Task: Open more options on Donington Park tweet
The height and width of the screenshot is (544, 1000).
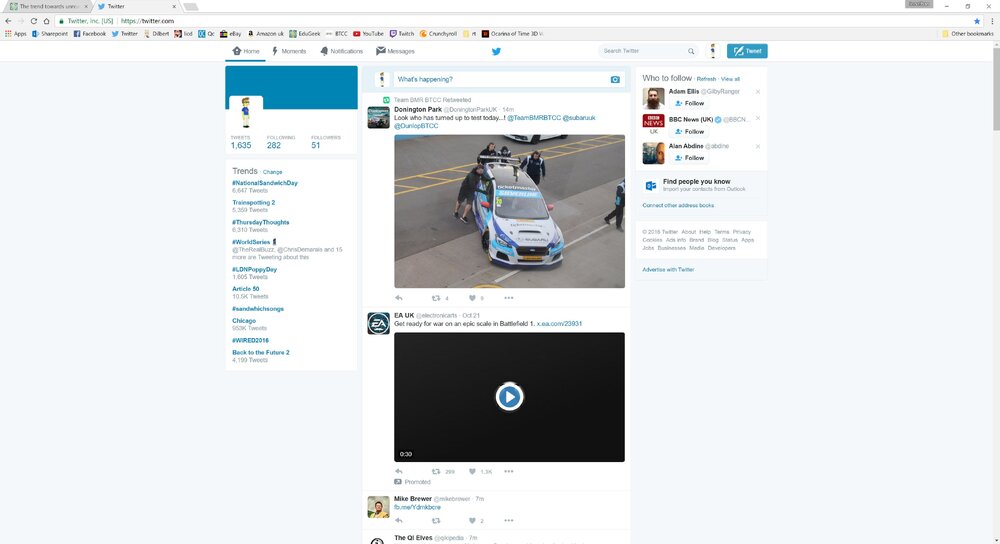Action: (508, 298)
